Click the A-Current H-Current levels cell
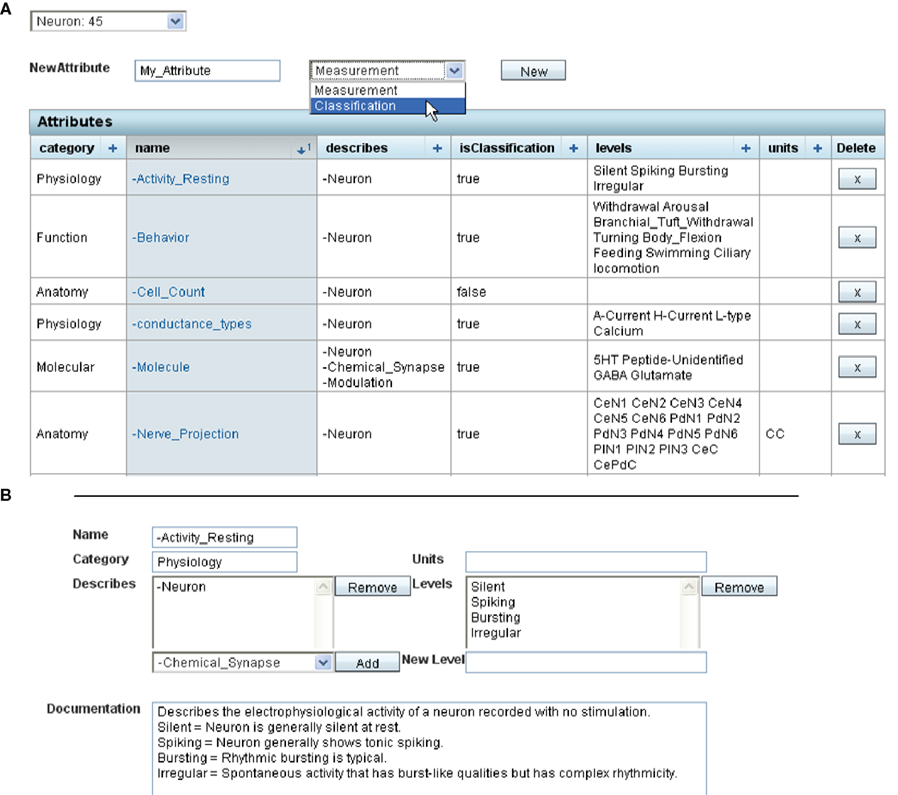 click(x=672, y=324)
